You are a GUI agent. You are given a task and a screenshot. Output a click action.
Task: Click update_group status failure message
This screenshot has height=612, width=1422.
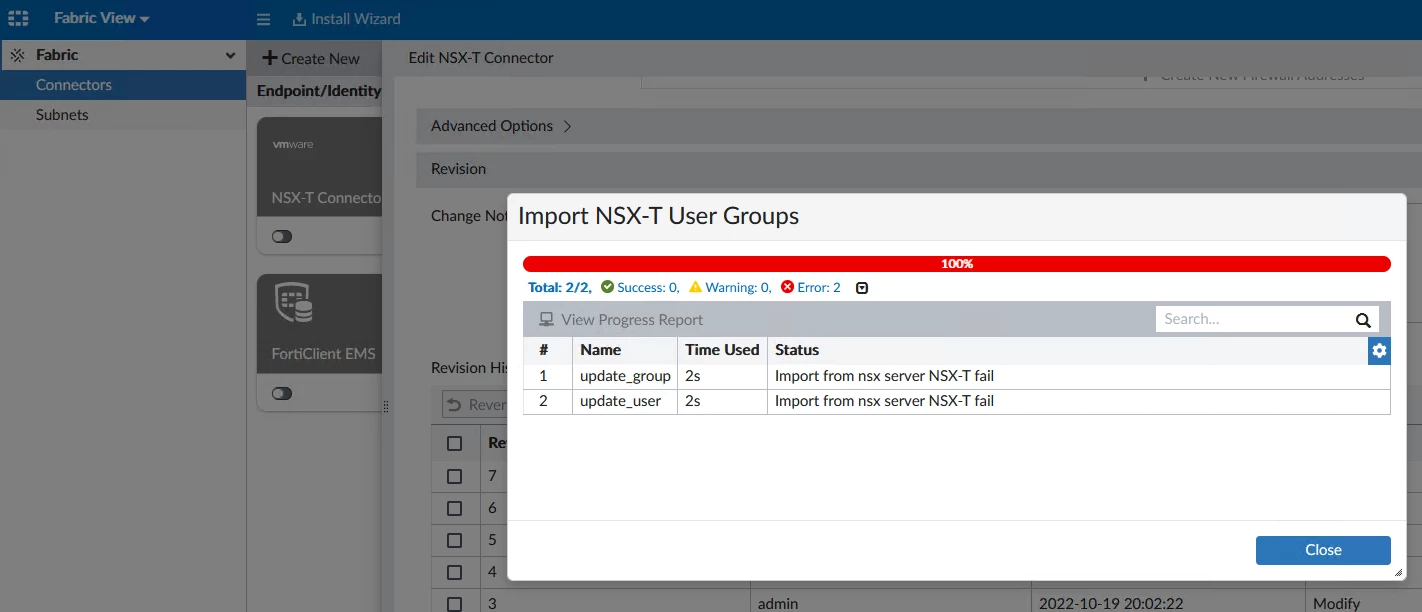[x=884, y=376]
